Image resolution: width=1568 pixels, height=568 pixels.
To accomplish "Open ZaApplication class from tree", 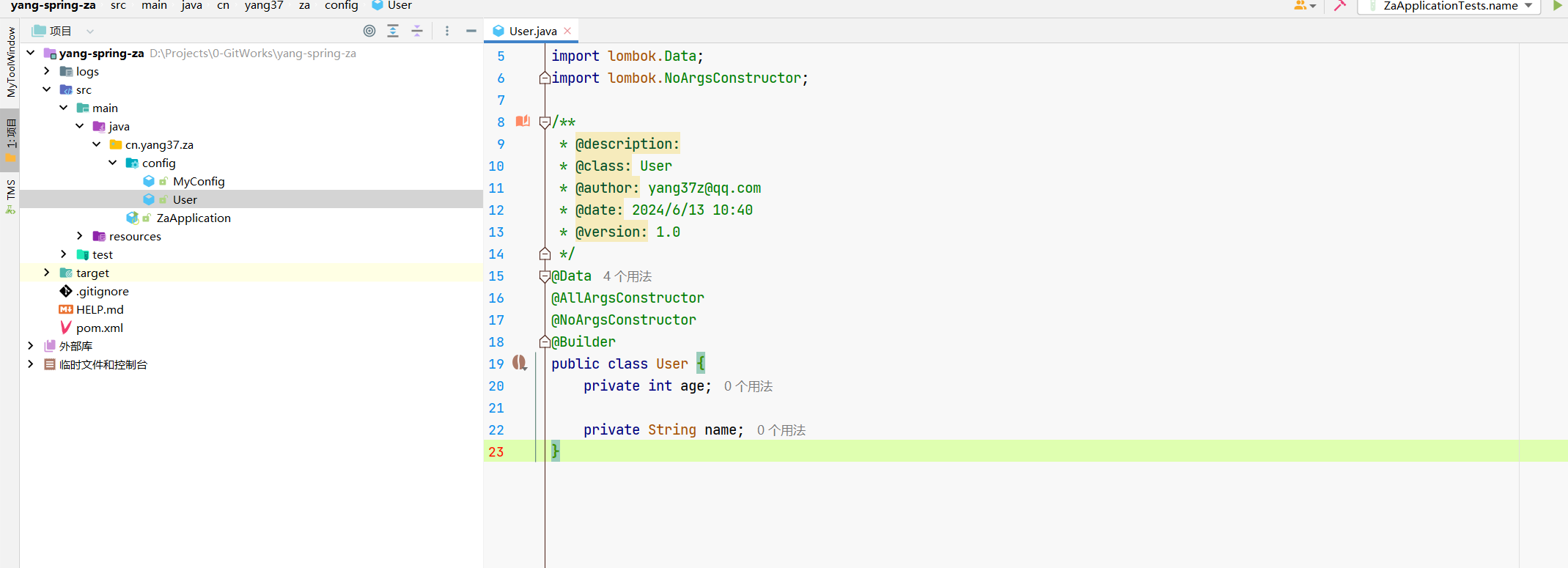I will pos(194,218).
